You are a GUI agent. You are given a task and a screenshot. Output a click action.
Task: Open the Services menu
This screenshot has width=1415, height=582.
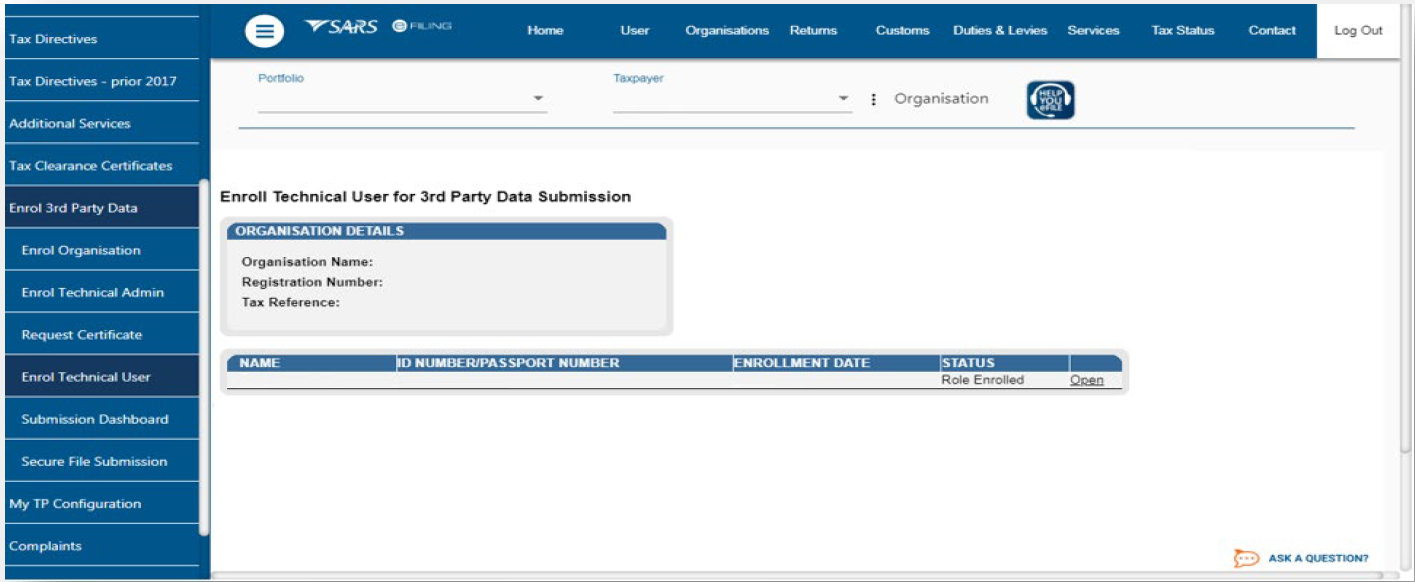(x=1093, y=31)
